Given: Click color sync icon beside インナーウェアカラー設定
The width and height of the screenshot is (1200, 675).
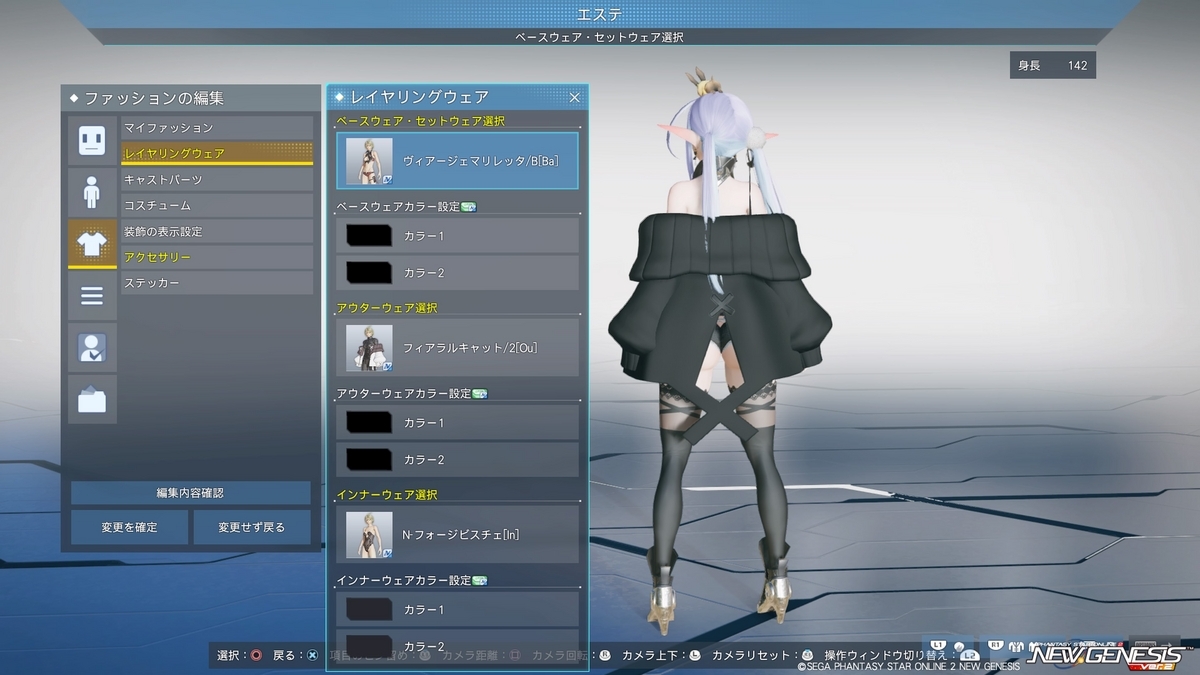Looking at the screenshot, I should (479, 581).
